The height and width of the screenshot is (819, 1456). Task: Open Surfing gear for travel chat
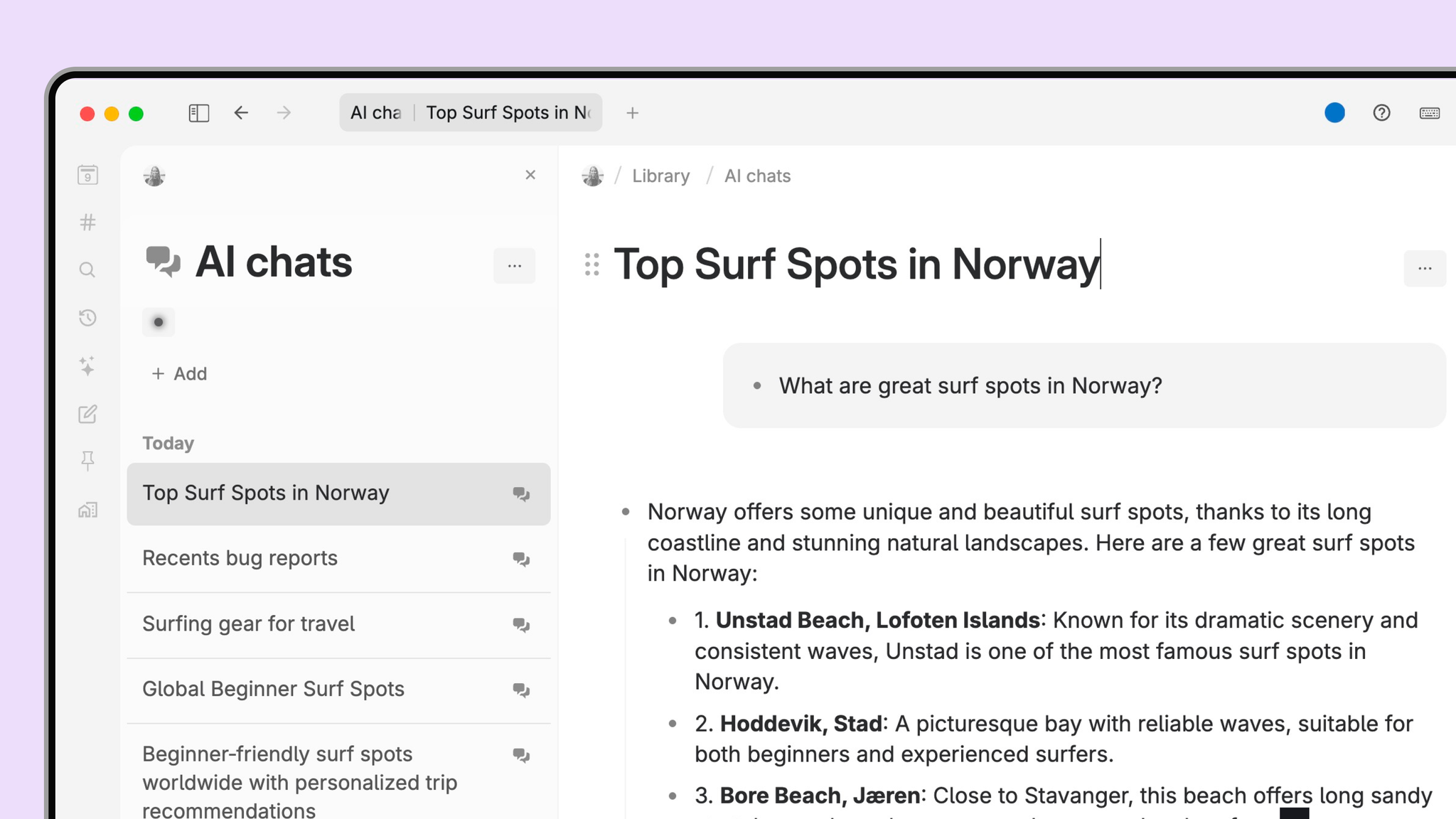pos(249,624)
